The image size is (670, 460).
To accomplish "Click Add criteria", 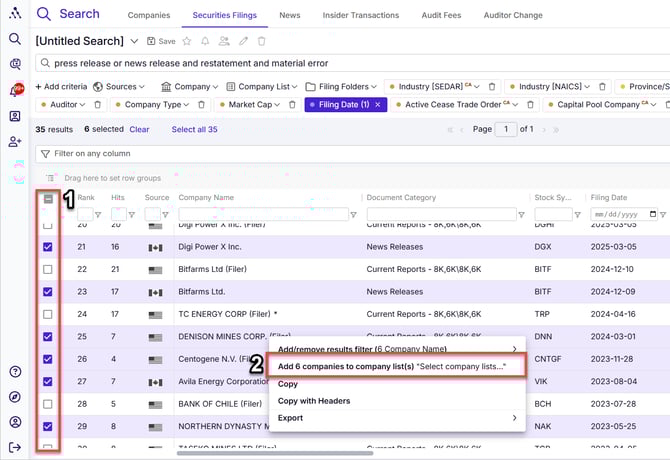I will [x=61, y=86].
